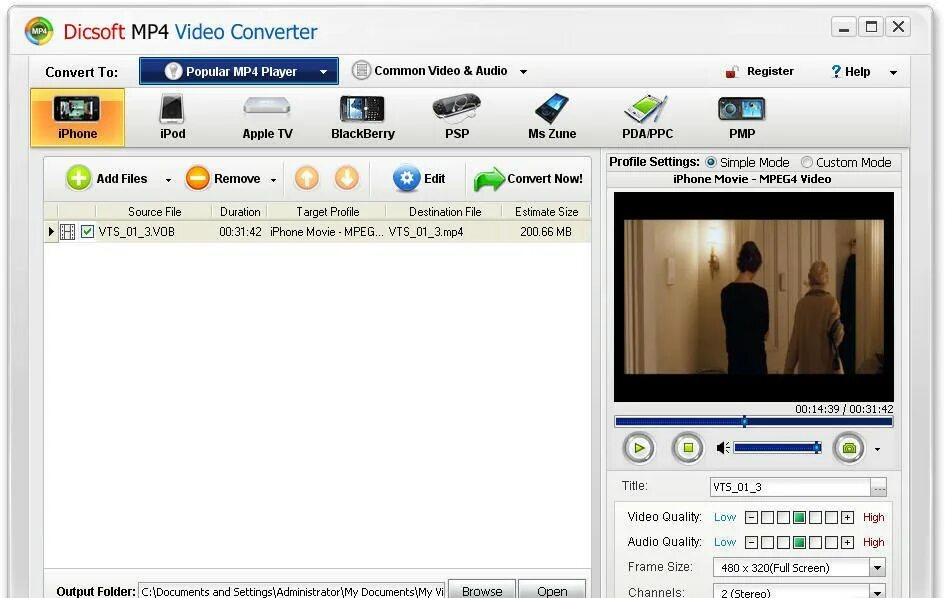Select the PMP device profile
The image size is (945, 598).
click(742, 118)
